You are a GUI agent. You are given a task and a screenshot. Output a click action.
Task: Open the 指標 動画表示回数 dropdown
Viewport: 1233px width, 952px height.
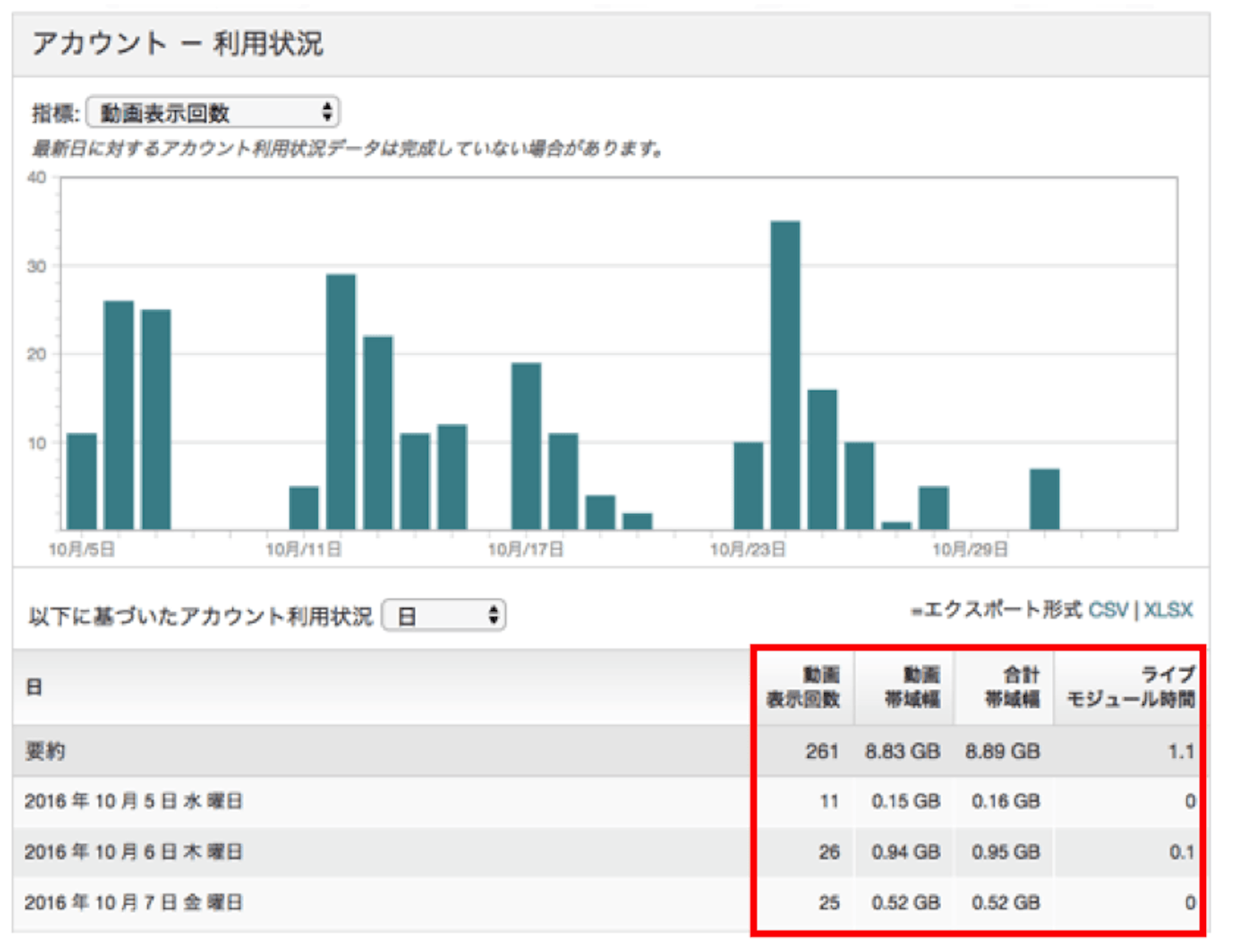(x=213, y=113)
